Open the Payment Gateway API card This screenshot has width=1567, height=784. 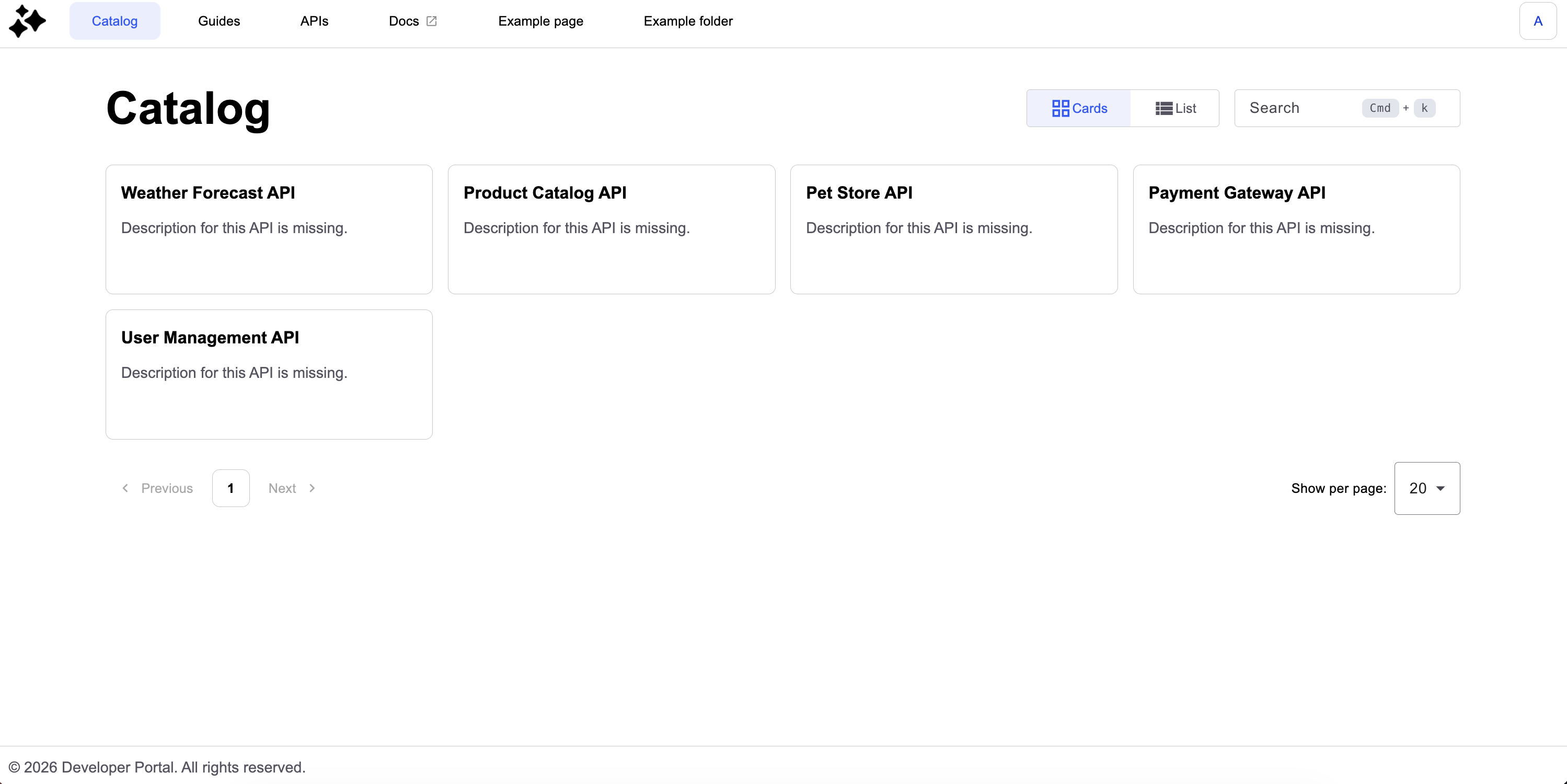[1296, 229]
